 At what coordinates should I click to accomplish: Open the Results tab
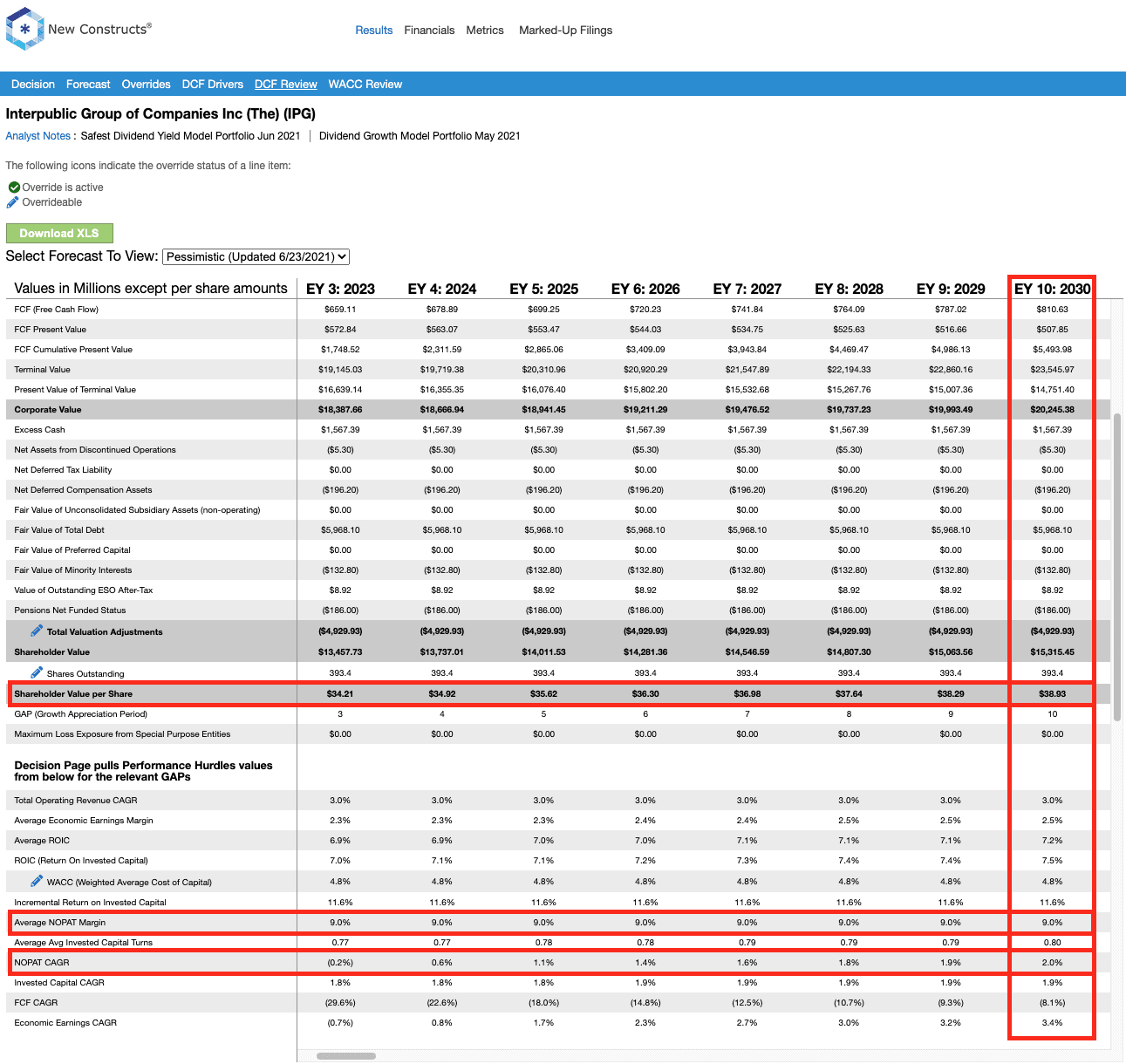(374, 30)
